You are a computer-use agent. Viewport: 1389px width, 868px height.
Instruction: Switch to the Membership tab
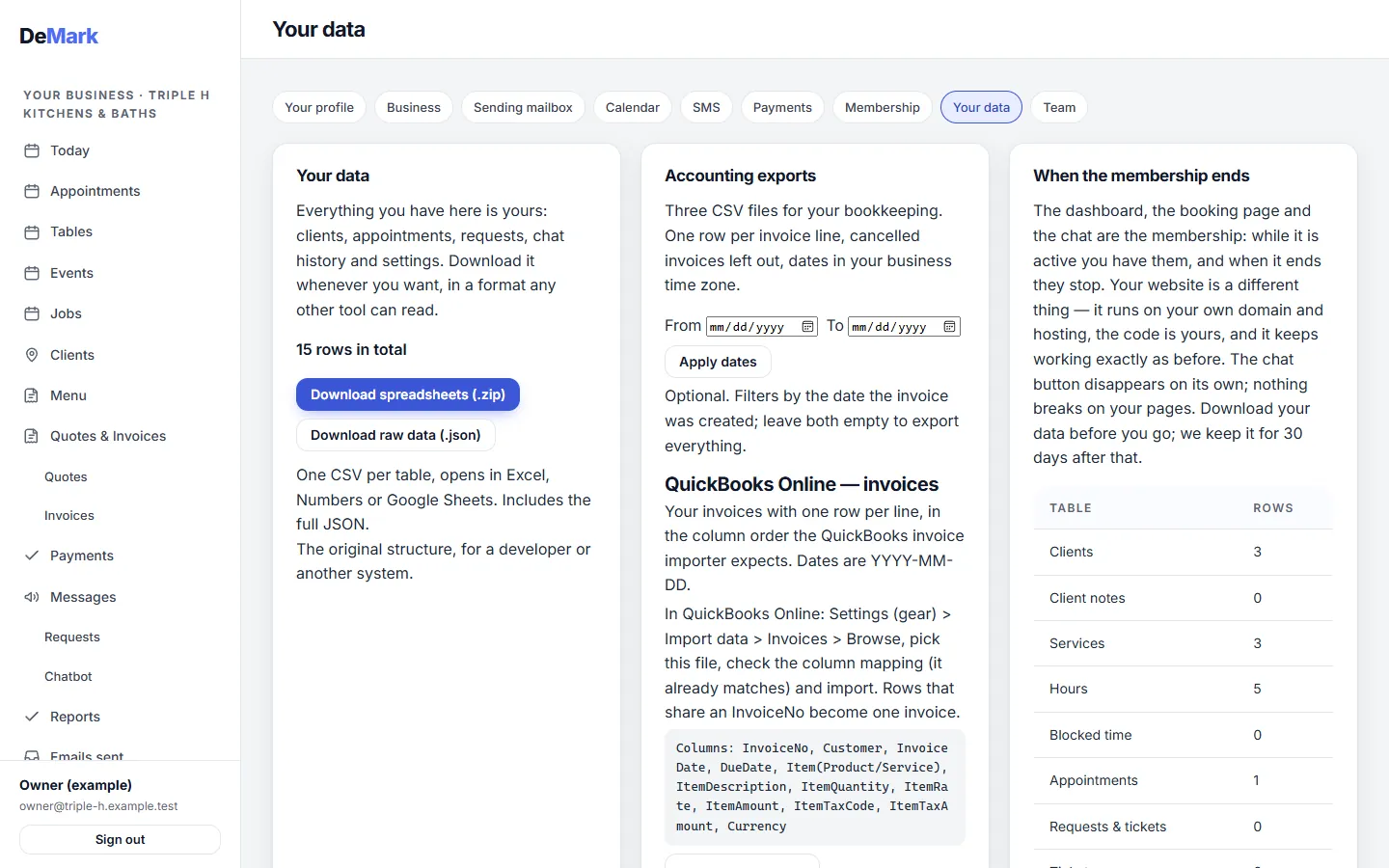[883, 107]
